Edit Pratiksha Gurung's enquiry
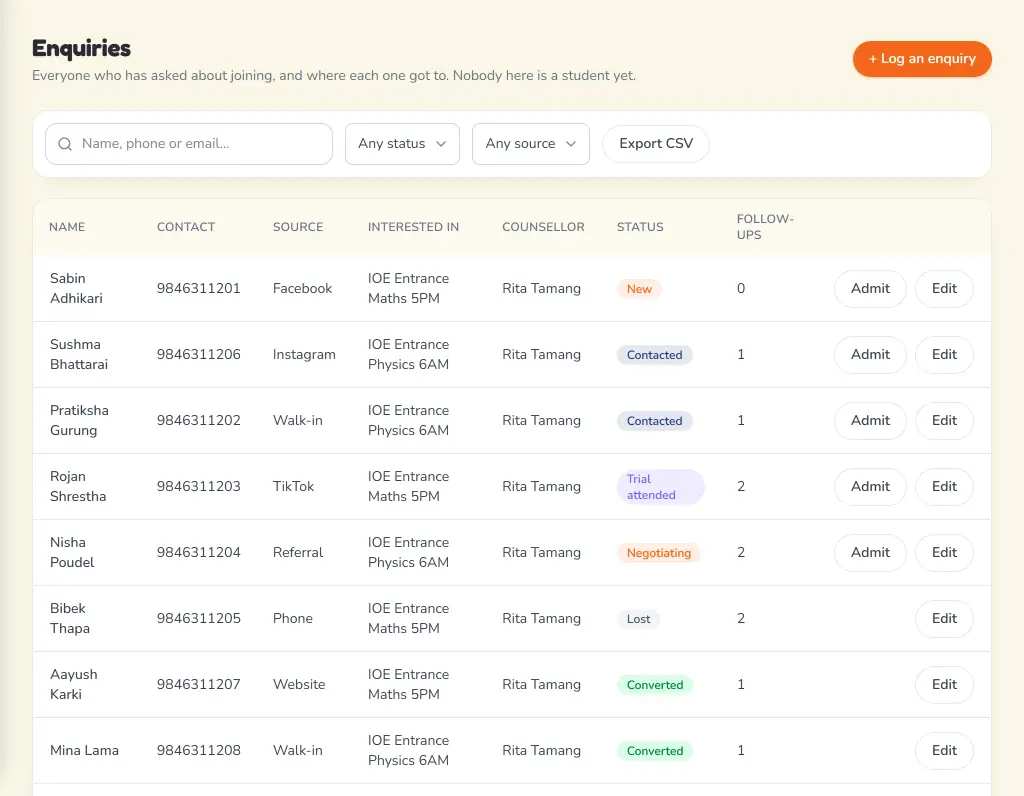Screen dimensions: 1024x796 [944, 421]
